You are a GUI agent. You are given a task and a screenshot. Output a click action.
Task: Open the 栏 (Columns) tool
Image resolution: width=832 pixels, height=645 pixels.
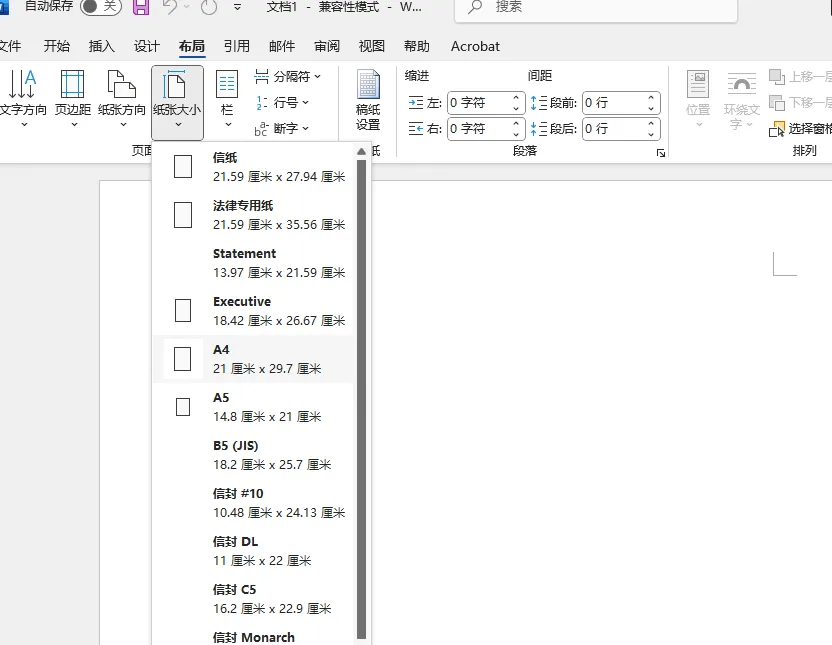tap(225, 100)
